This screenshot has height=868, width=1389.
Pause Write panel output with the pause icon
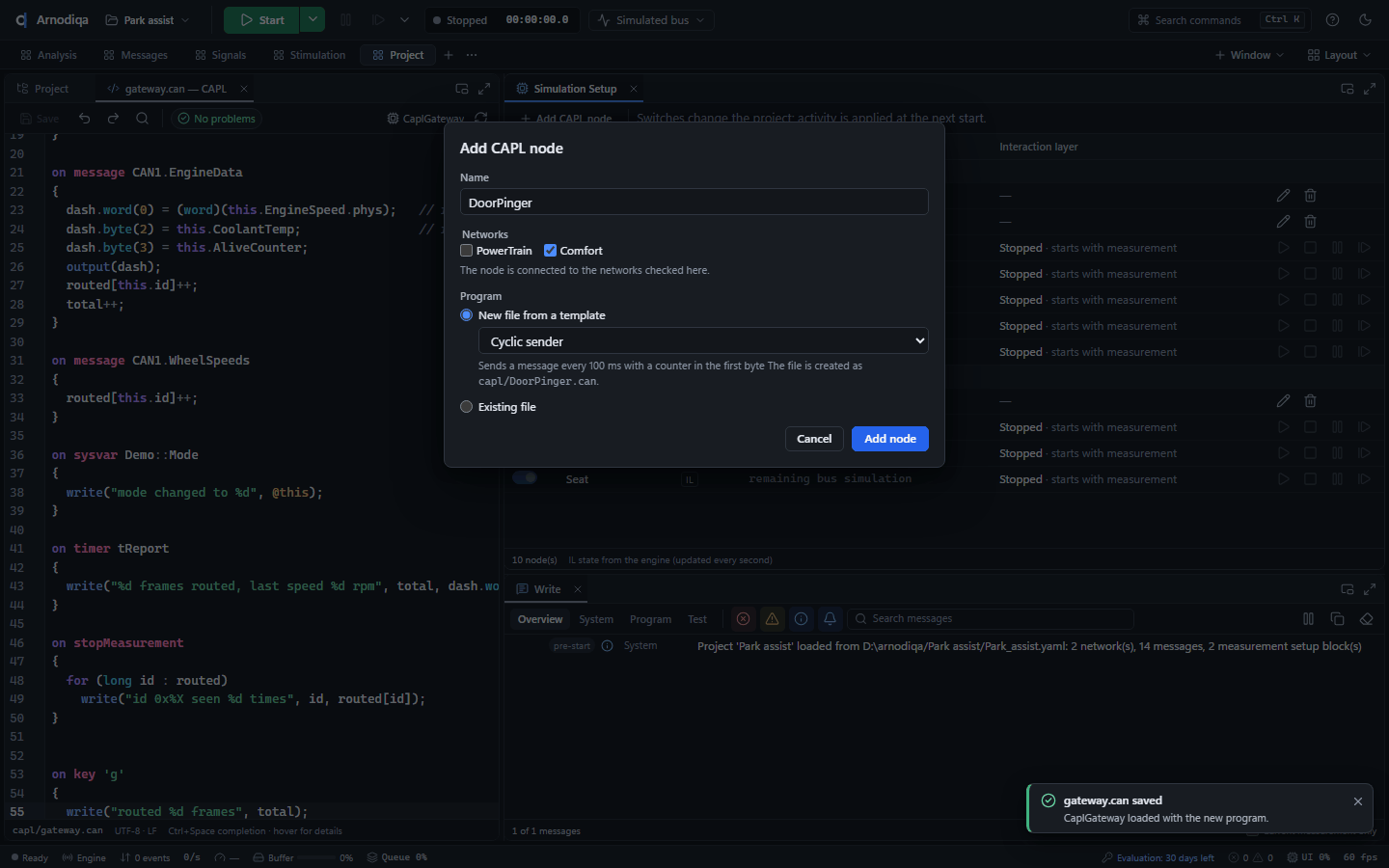point(1308,619)
